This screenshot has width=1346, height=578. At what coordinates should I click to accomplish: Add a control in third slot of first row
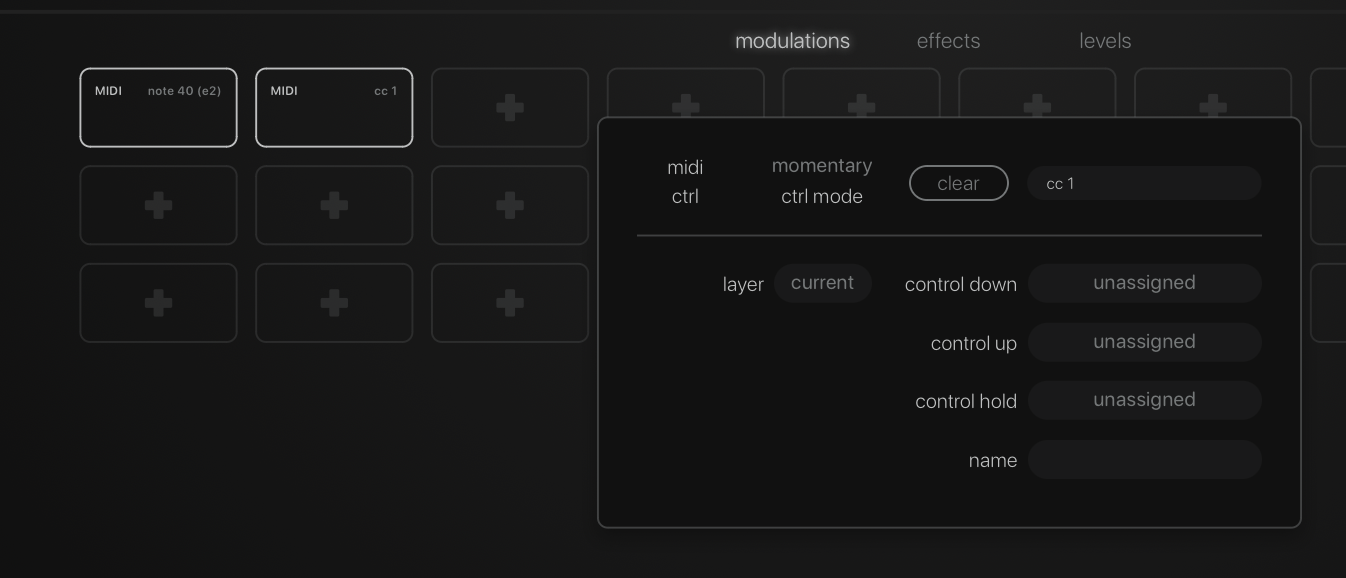pos(510,108)
